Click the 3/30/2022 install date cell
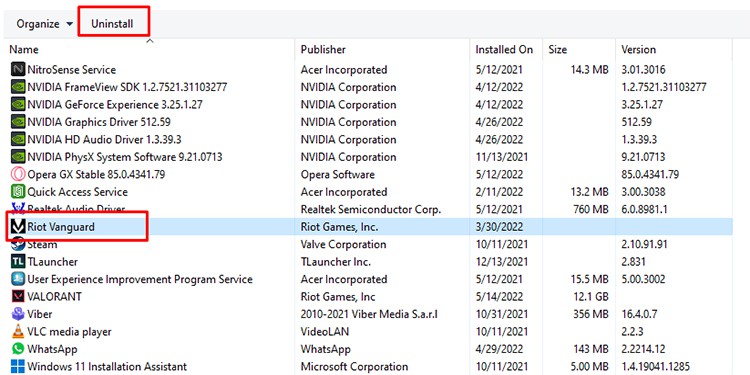The width and height of the screenshot is (750, 375). pyautogui.click(x=499, y=227)
